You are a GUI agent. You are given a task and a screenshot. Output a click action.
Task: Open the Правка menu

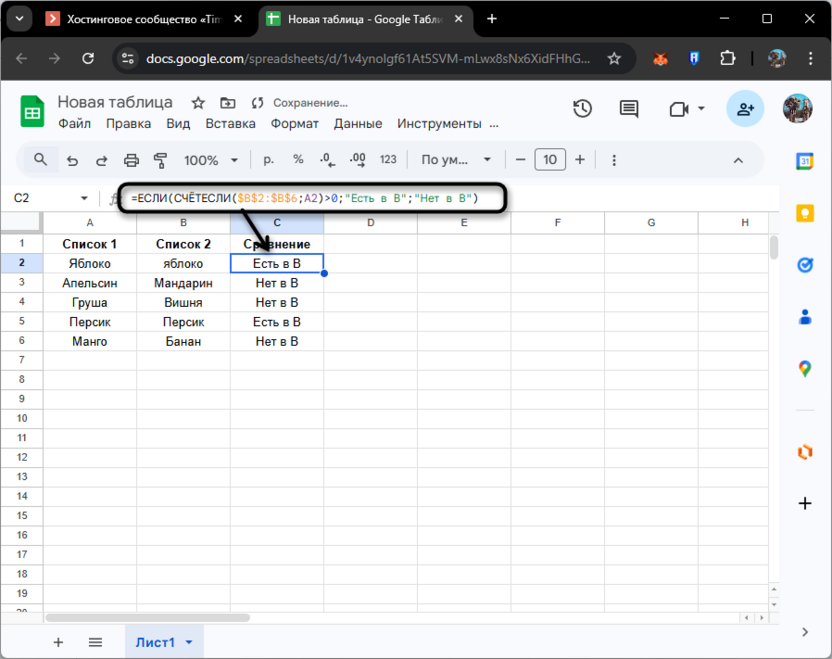pos(128,124)
